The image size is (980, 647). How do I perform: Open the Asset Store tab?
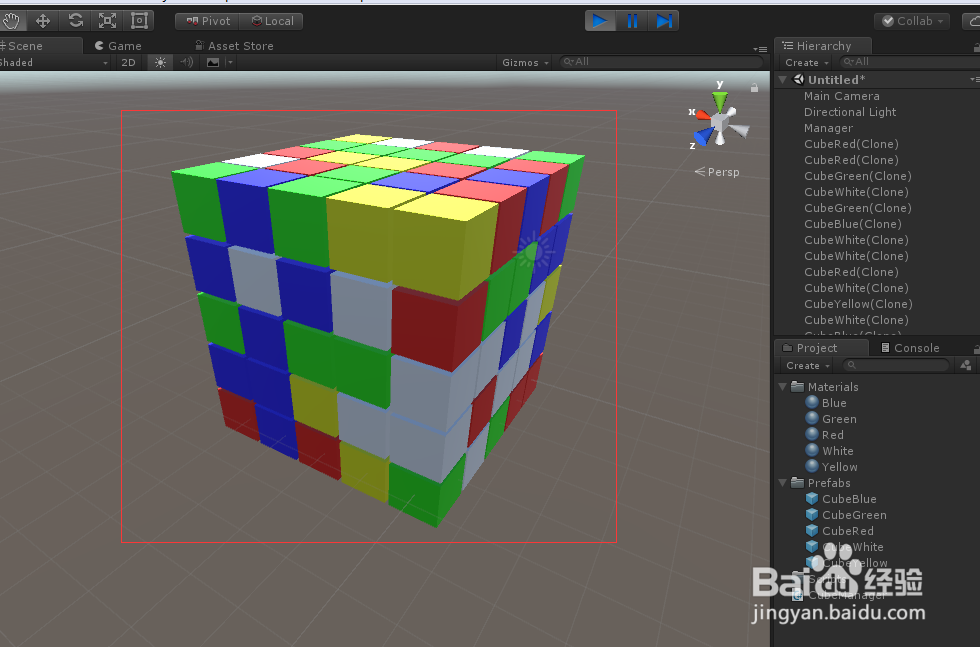pos(234,46)
